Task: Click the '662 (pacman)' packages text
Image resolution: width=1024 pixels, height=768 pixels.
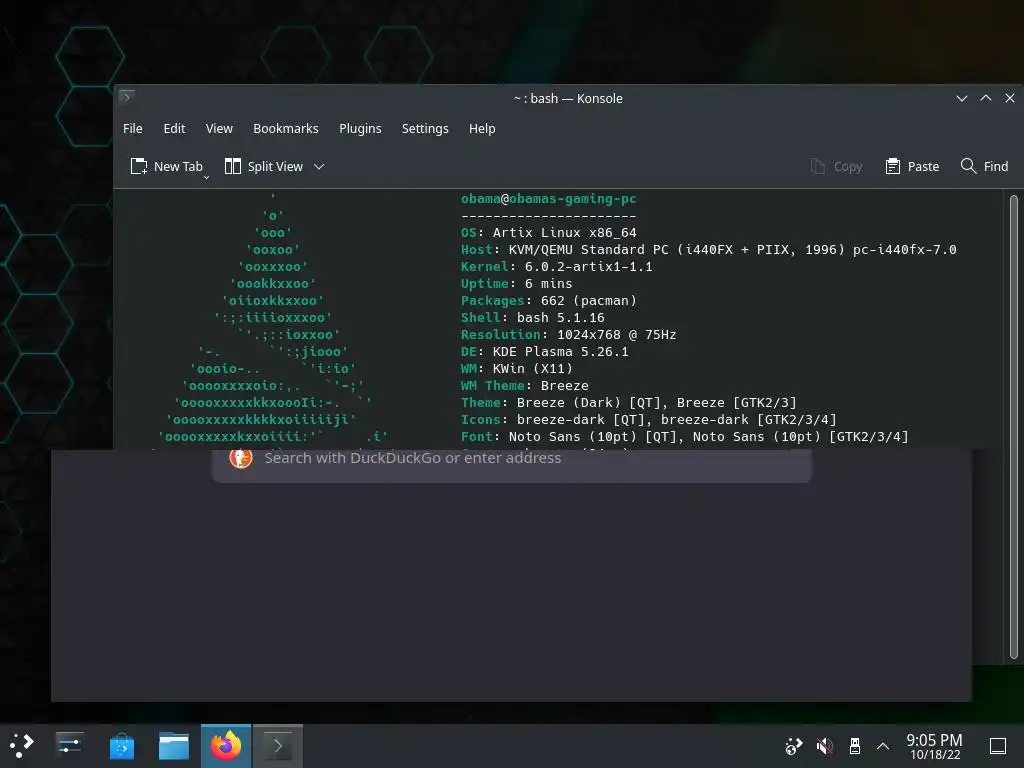Action: point(588,300)
